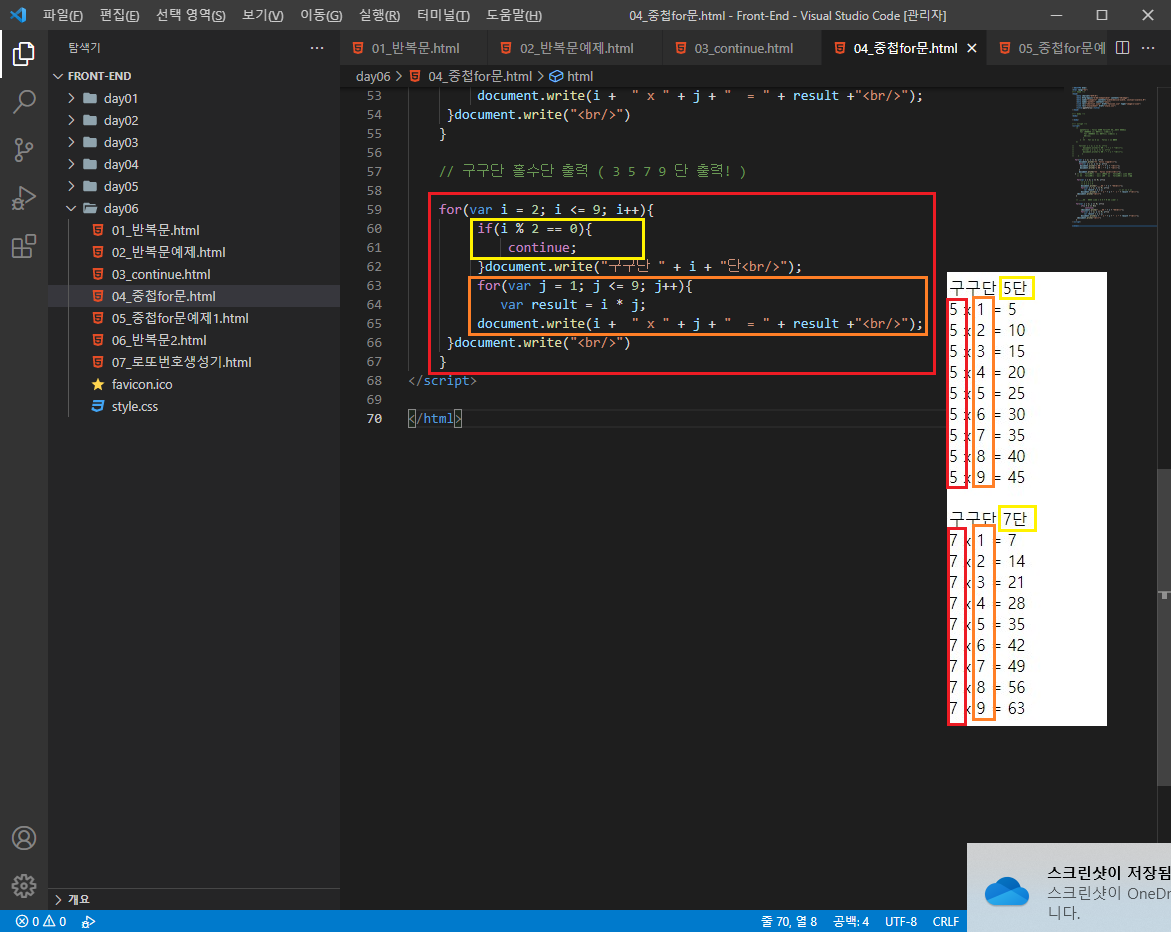The image size is (1171, 932).
Task: Open the Manage gear icon
Action: [24, 886]
